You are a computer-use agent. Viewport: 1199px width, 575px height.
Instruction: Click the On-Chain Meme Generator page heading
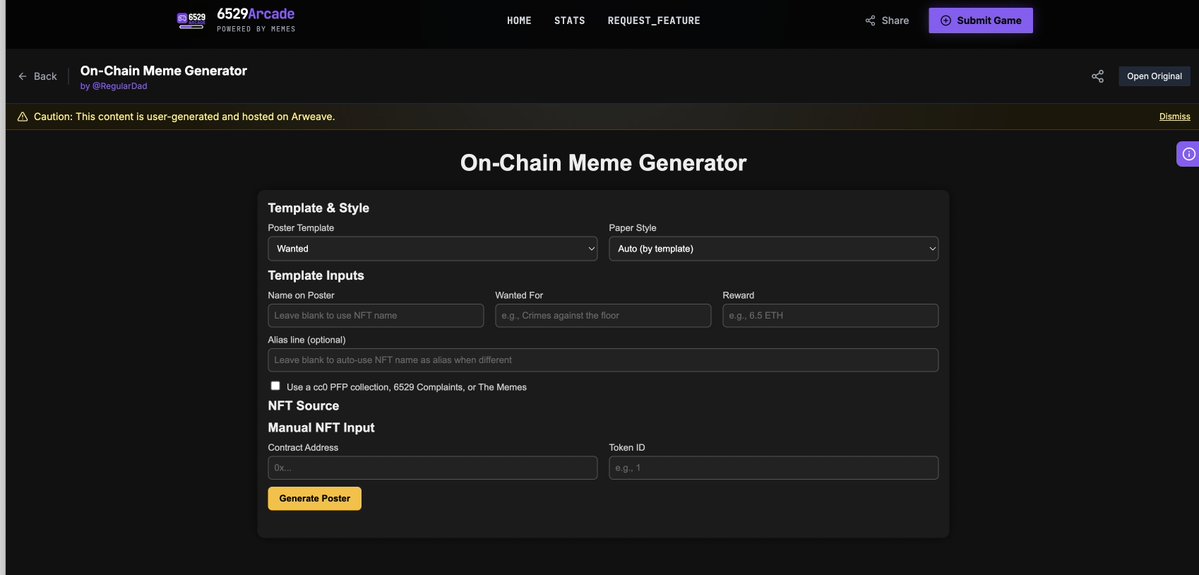(603, 163)
